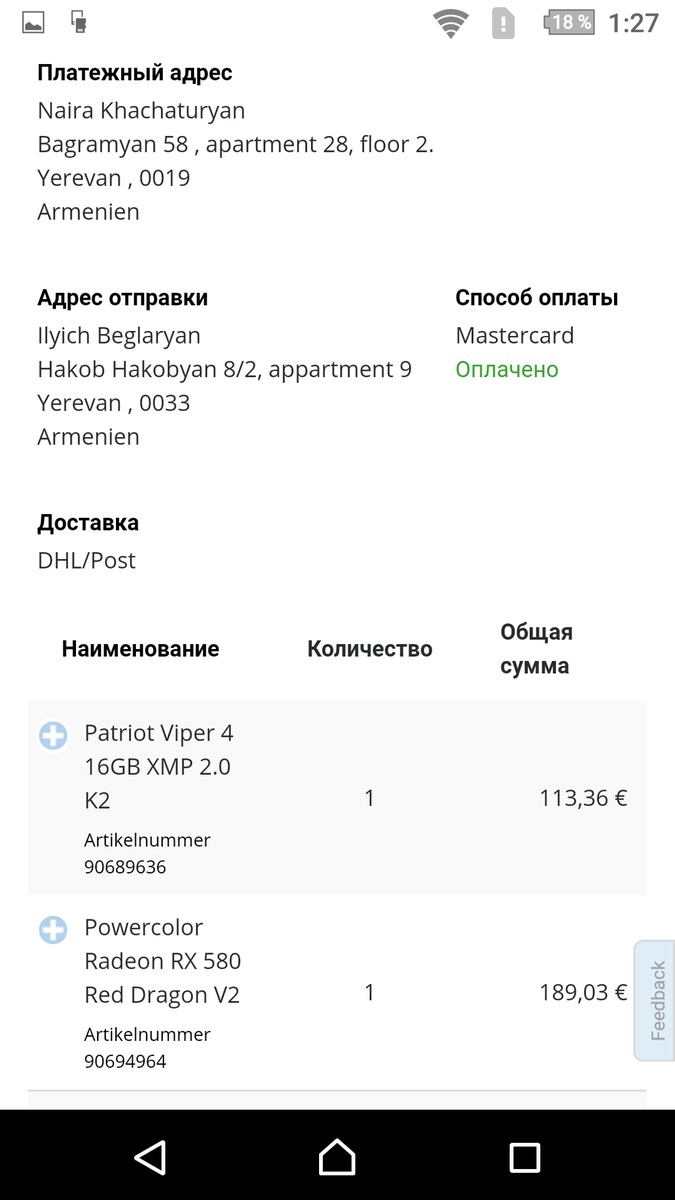Viewport: 675px width, 1200px height.
Task: Tap the 1:27 clock in status bar
Action: 633,22
